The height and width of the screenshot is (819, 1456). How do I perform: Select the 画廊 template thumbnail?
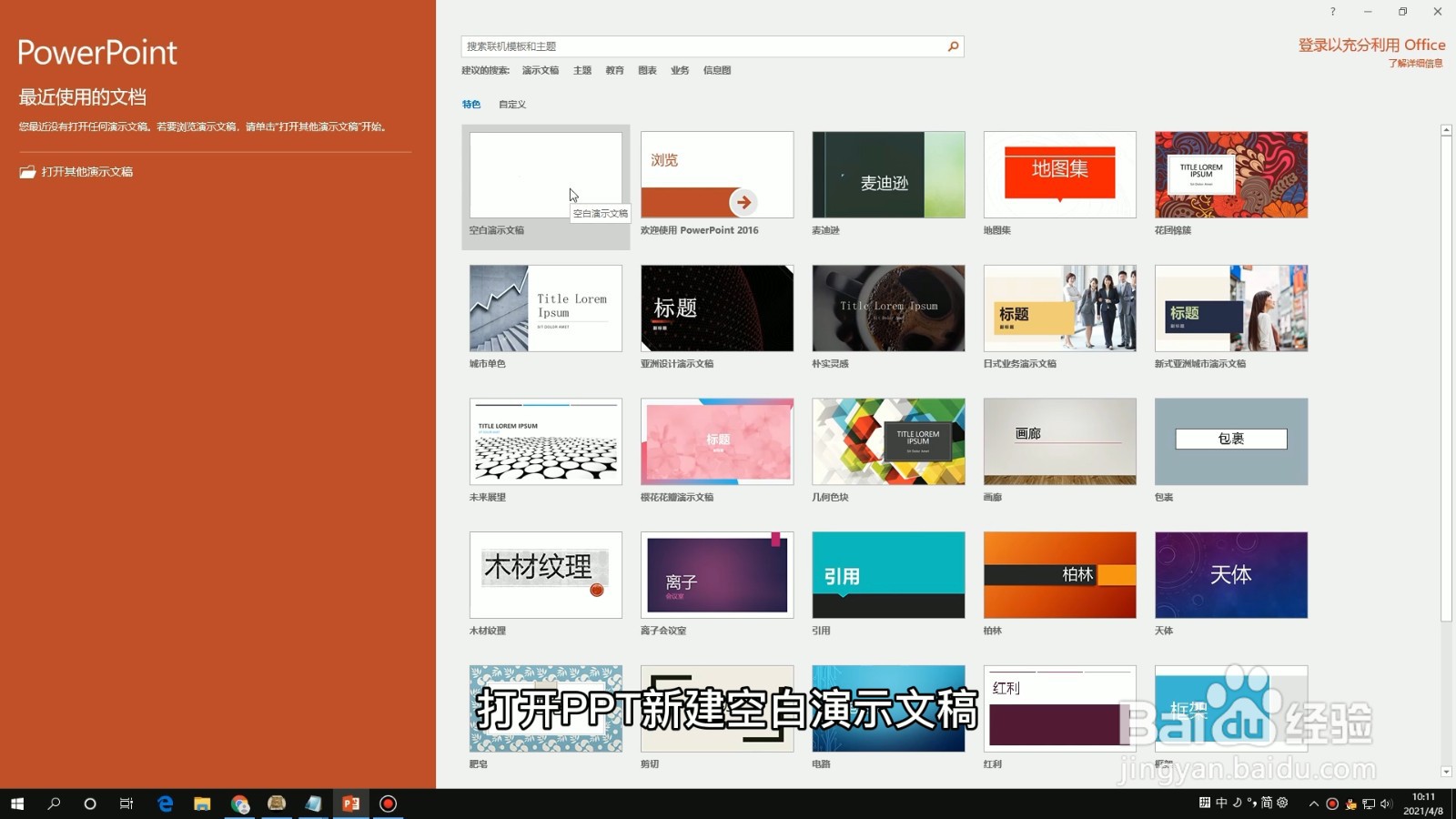(1060, 441)
